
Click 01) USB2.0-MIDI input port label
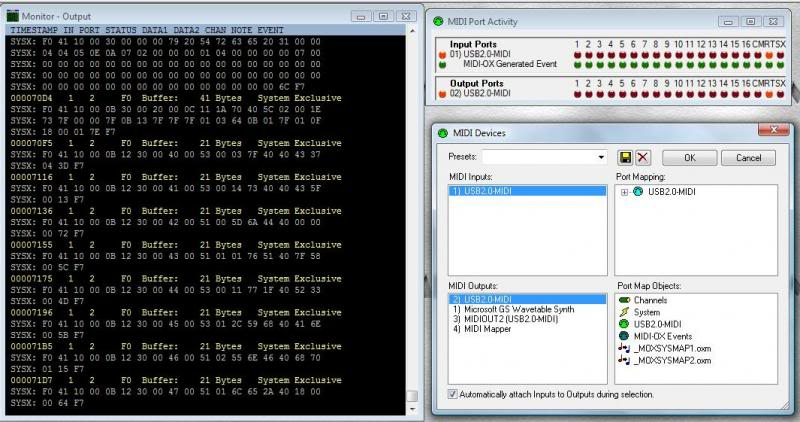coord(480,54)
